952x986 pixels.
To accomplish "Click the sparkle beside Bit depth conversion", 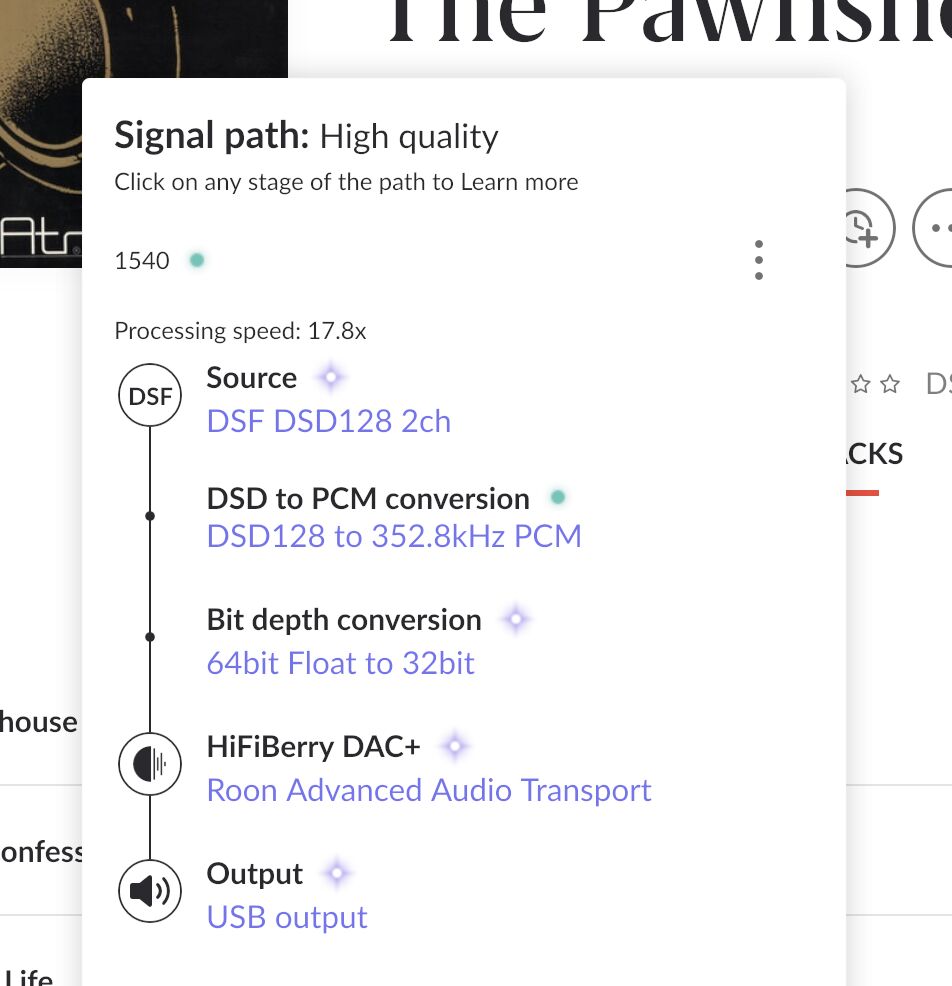I will pos(515,620).
